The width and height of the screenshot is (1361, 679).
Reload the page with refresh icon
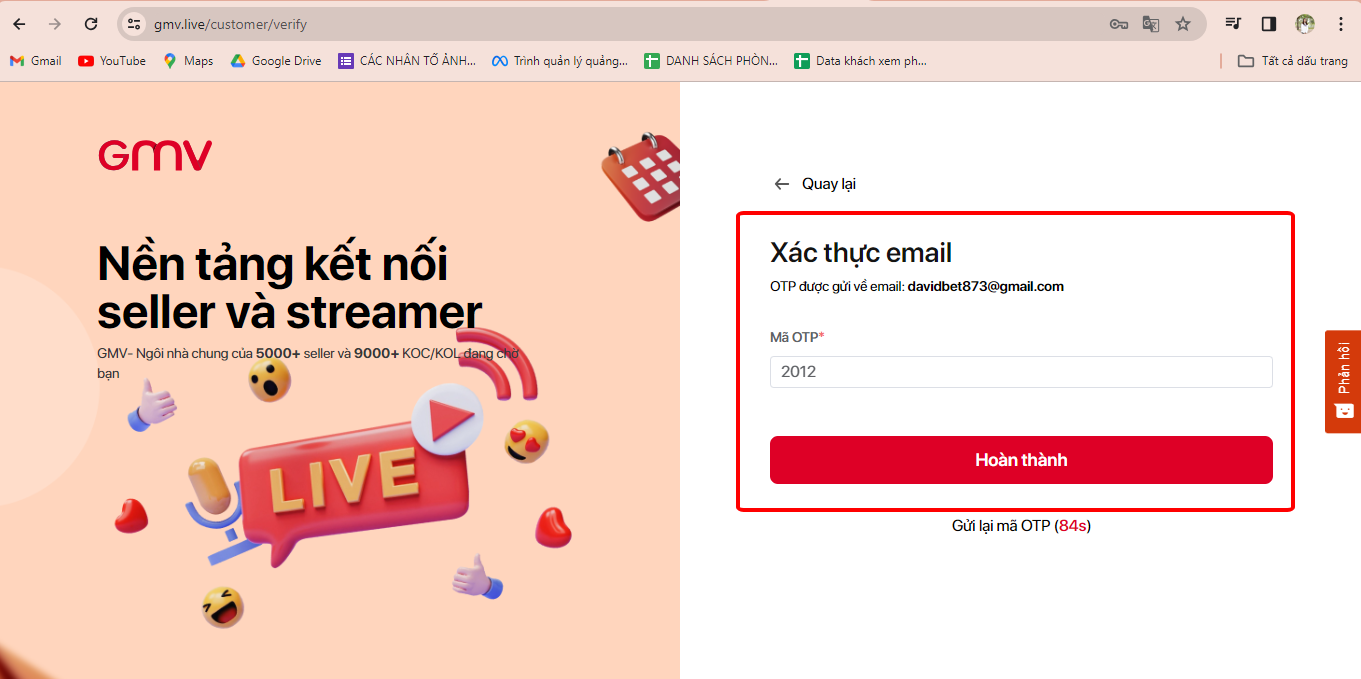click(x=91, y=24)
